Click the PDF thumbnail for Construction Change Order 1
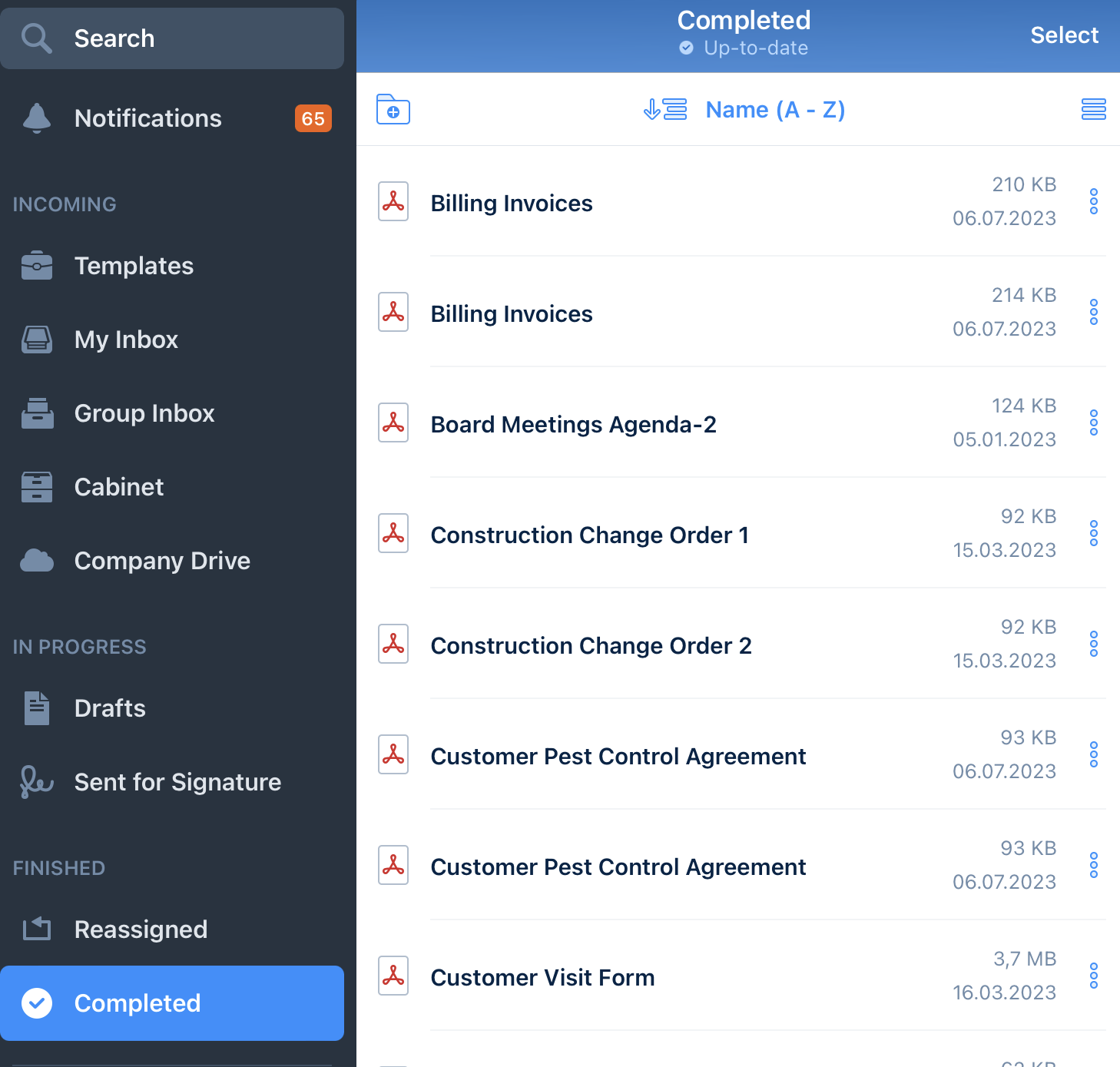 point(393,533)
